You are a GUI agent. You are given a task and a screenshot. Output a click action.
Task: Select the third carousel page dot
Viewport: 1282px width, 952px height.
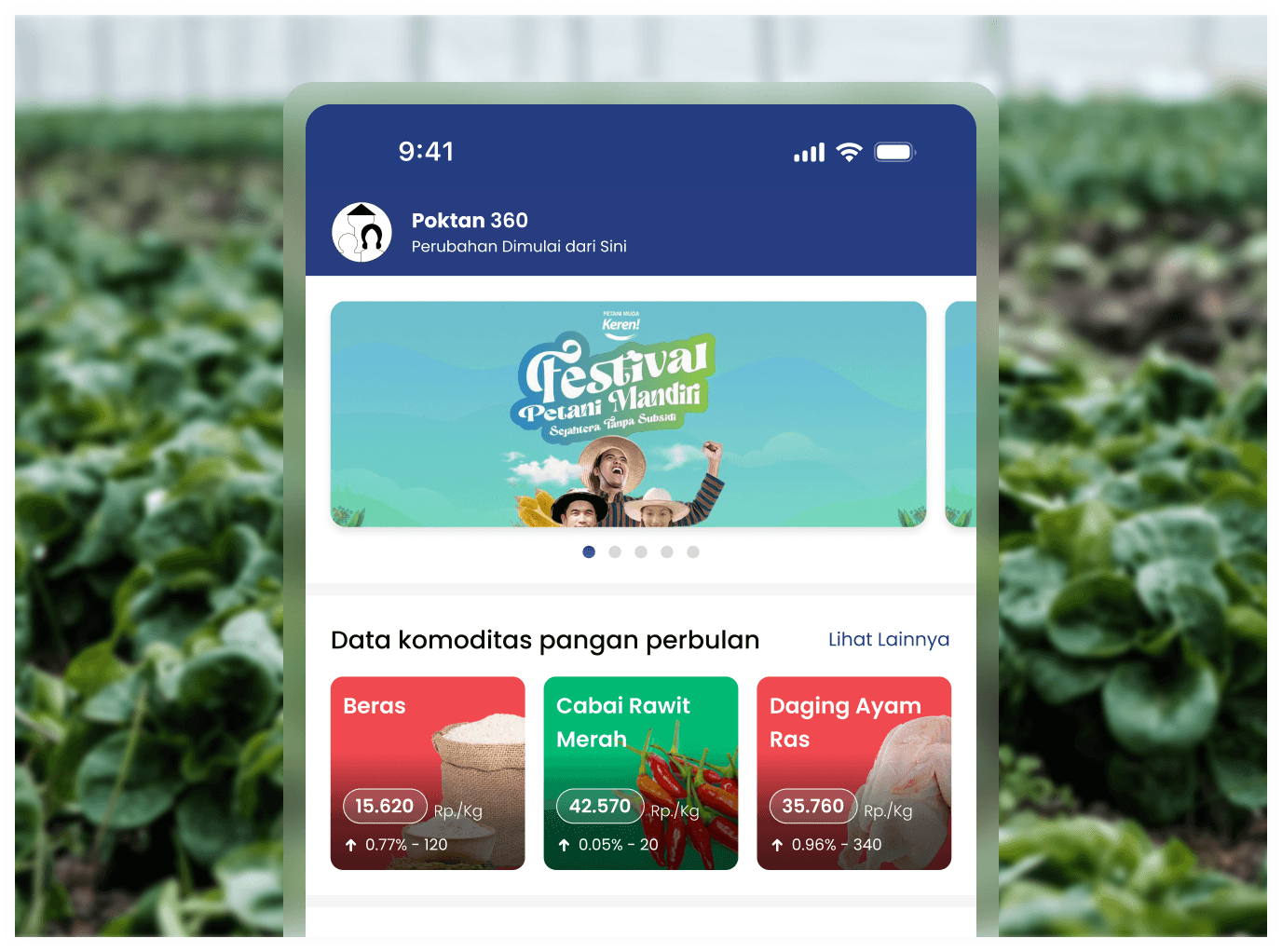point(641,552)
